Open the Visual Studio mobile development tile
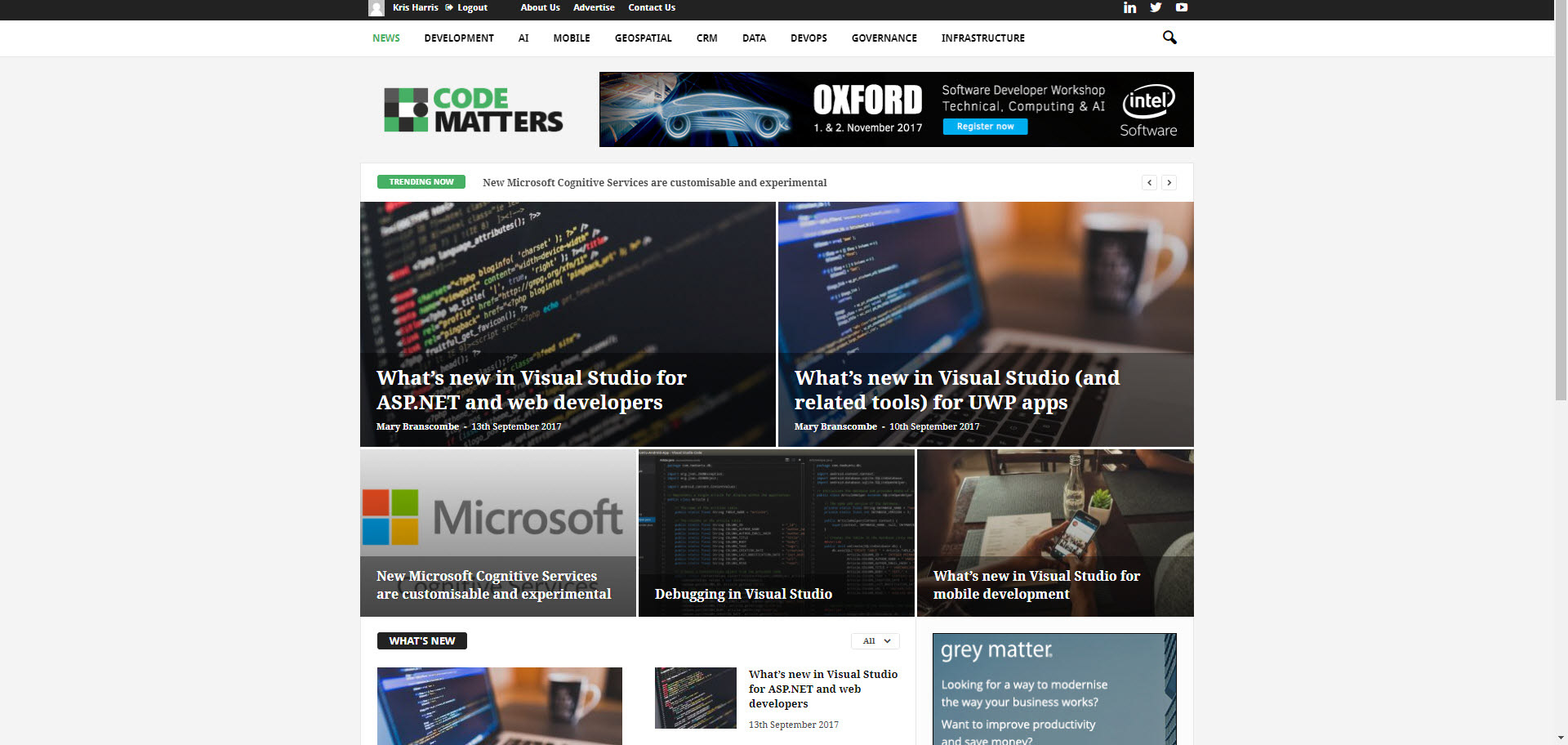 [1055, 533]
